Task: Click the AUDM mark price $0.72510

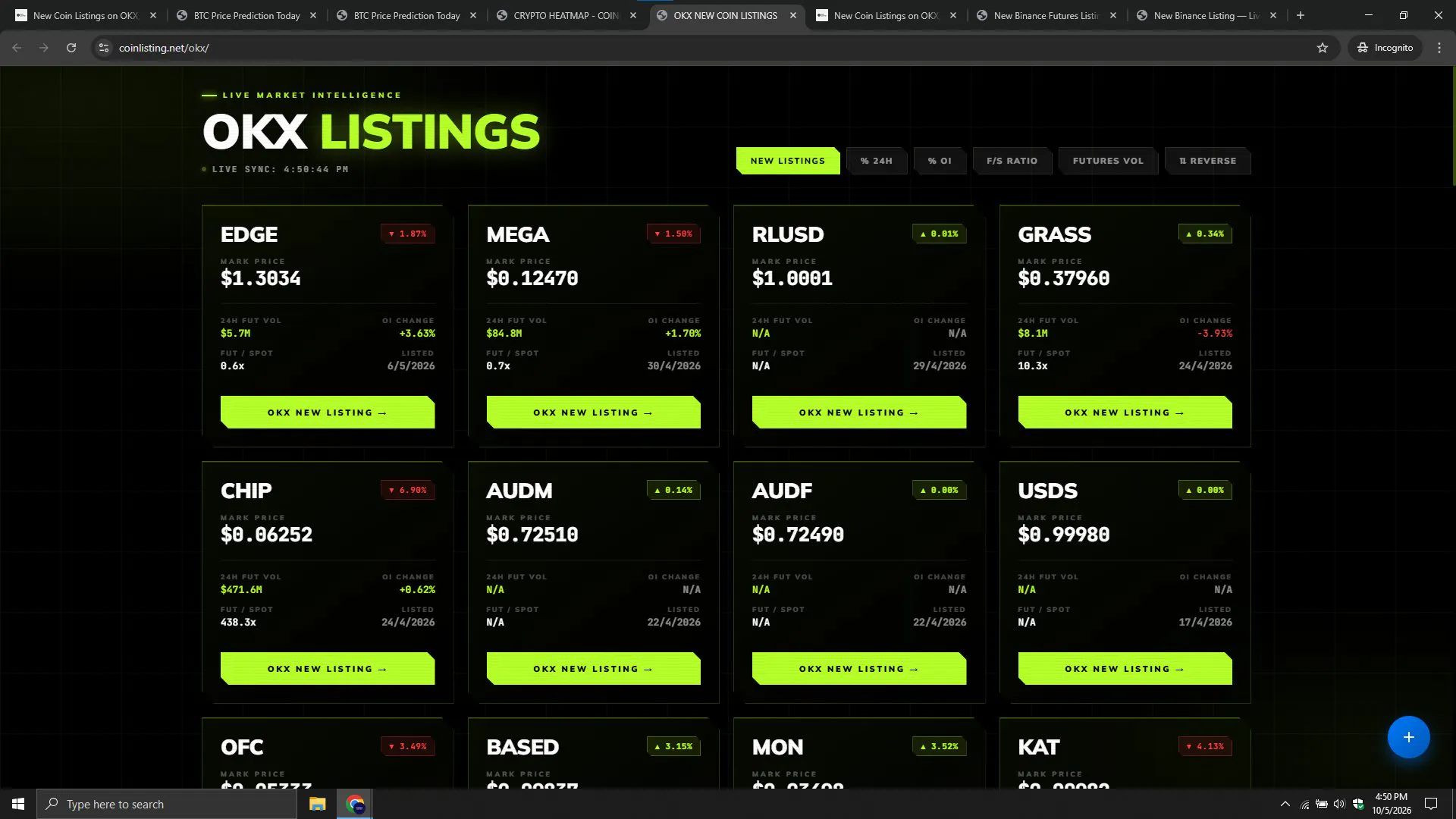Action: 532,535
